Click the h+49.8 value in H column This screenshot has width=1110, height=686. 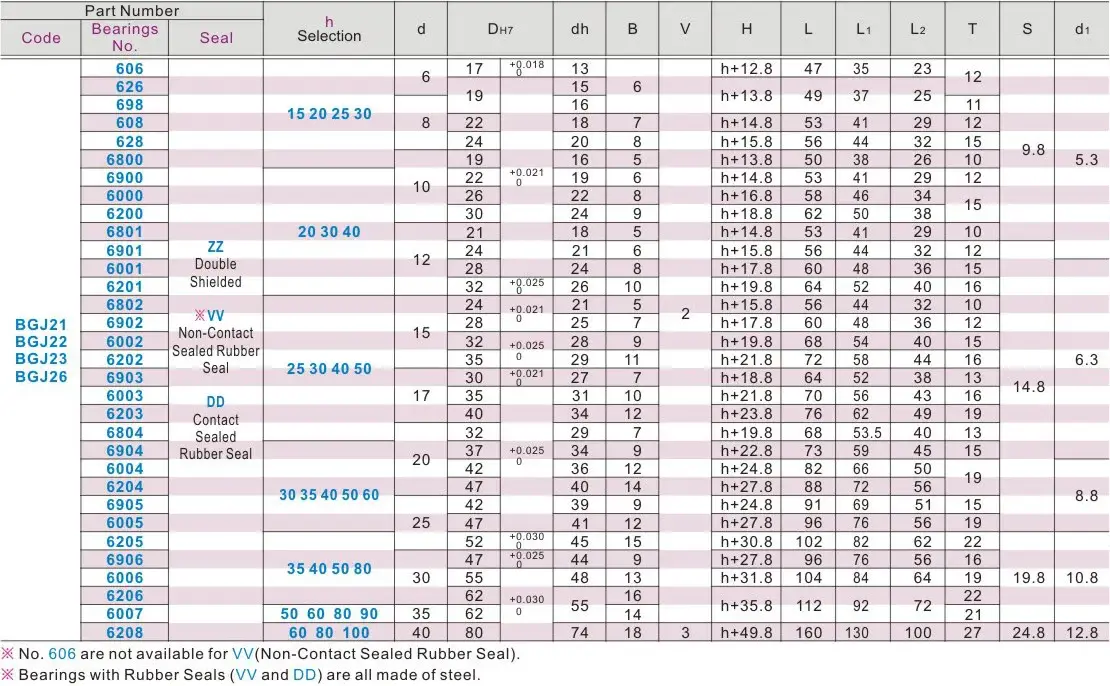(747, 633)
